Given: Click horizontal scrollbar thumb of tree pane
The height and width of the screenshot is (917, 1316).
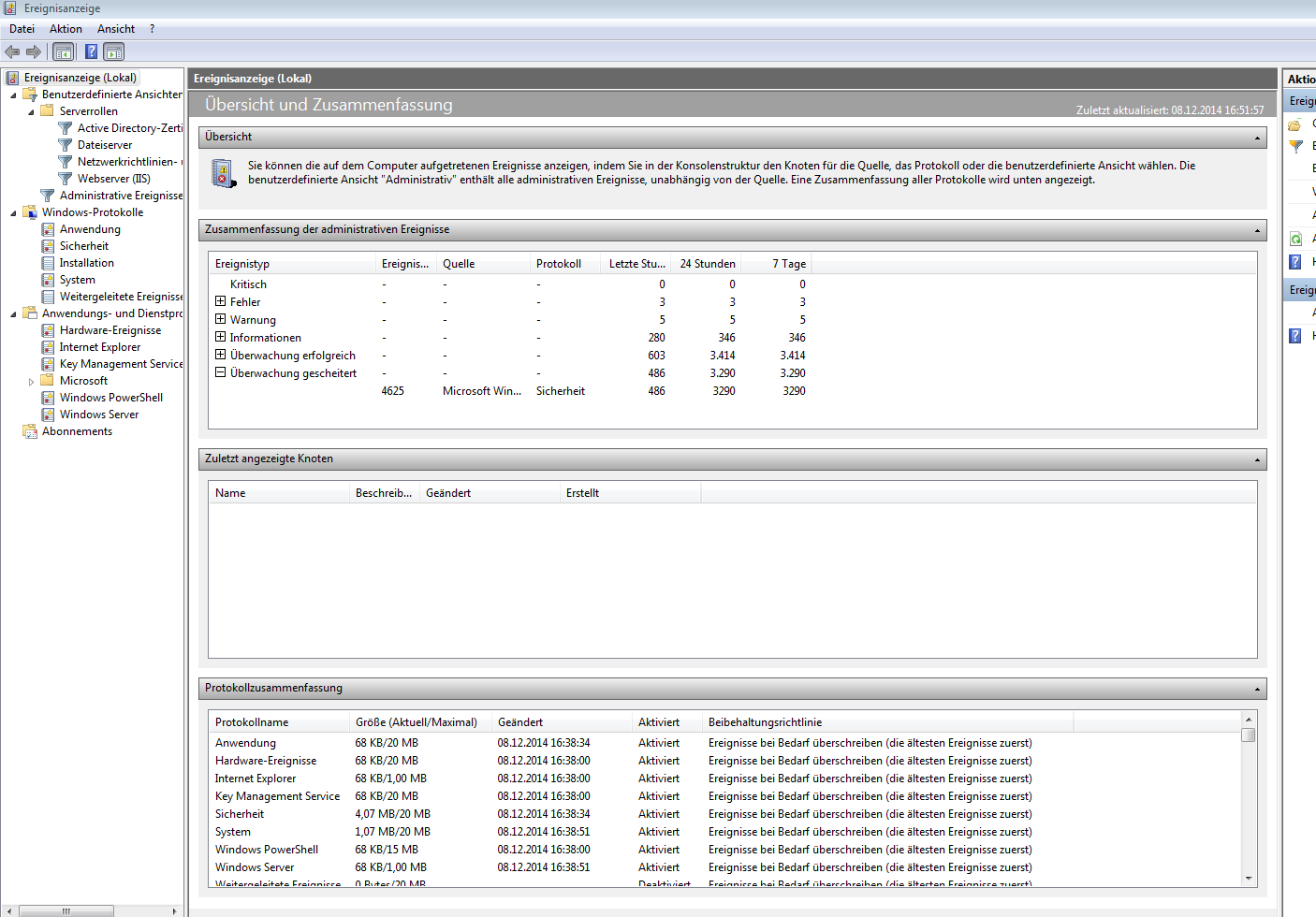Looking at the screenshot, I should [x=66, y=910].
